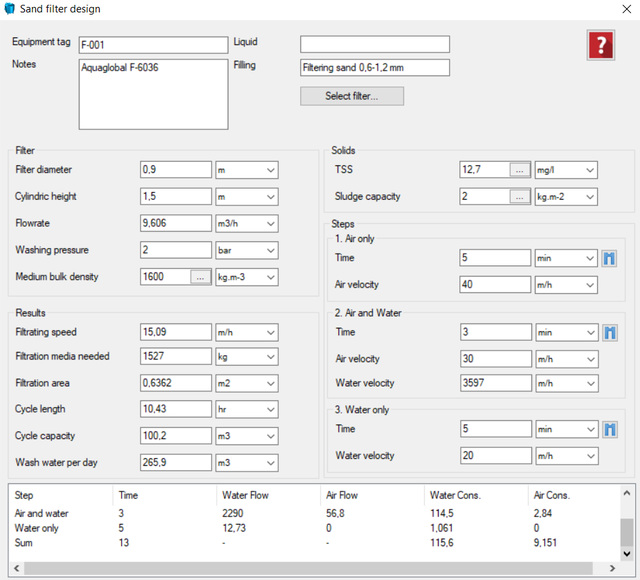640x580 pixels.
Task: Click the Sludge capacity ellipsis button
Action: [518, 197]
